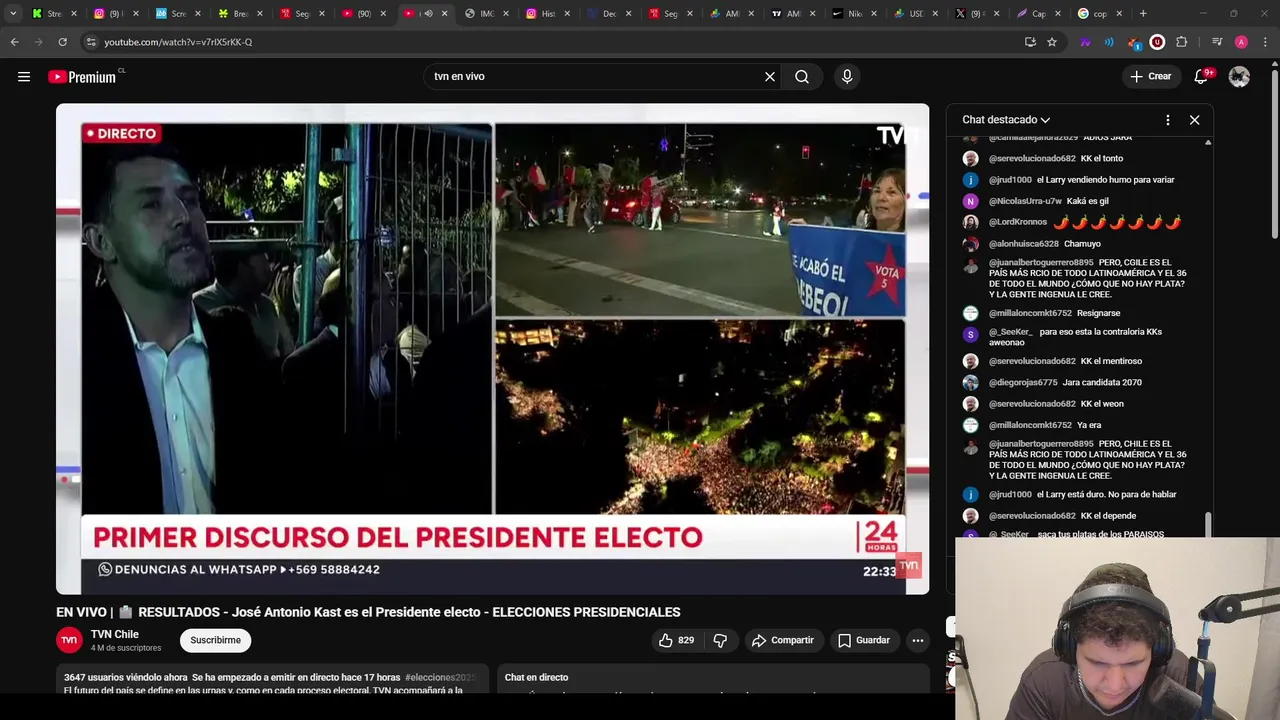Open the media control icon in Chrome toolbar

click(x=1217, y=42)
